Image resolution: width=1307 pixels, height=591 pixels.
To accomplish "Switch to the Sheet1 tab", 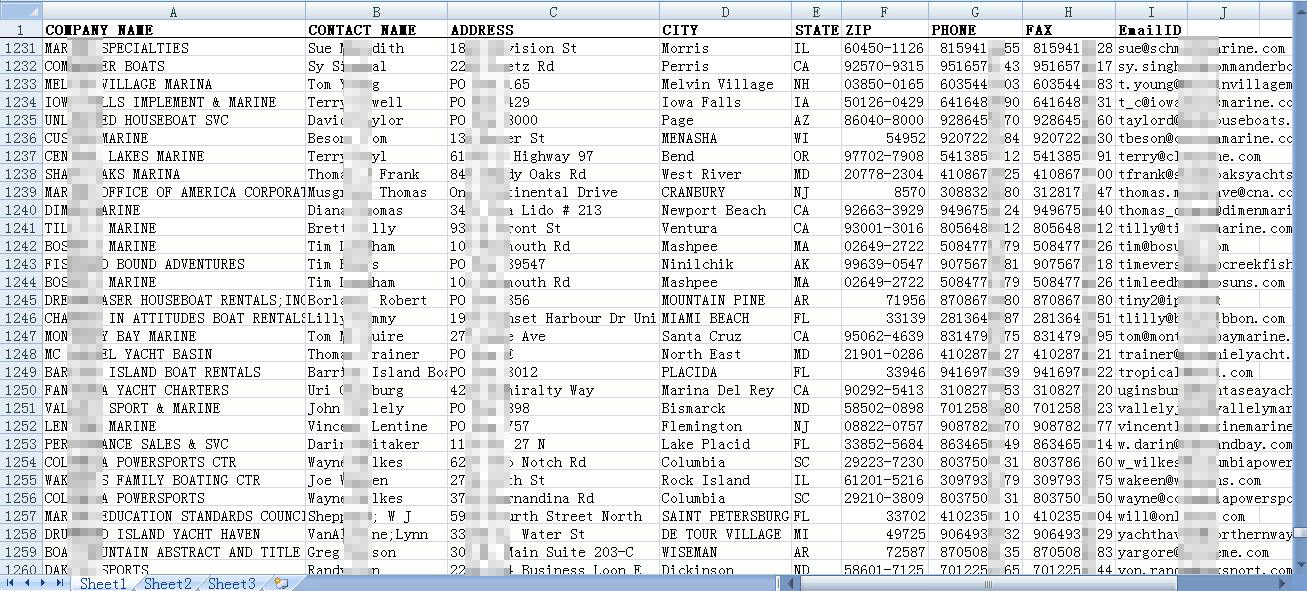I will 103,583.
